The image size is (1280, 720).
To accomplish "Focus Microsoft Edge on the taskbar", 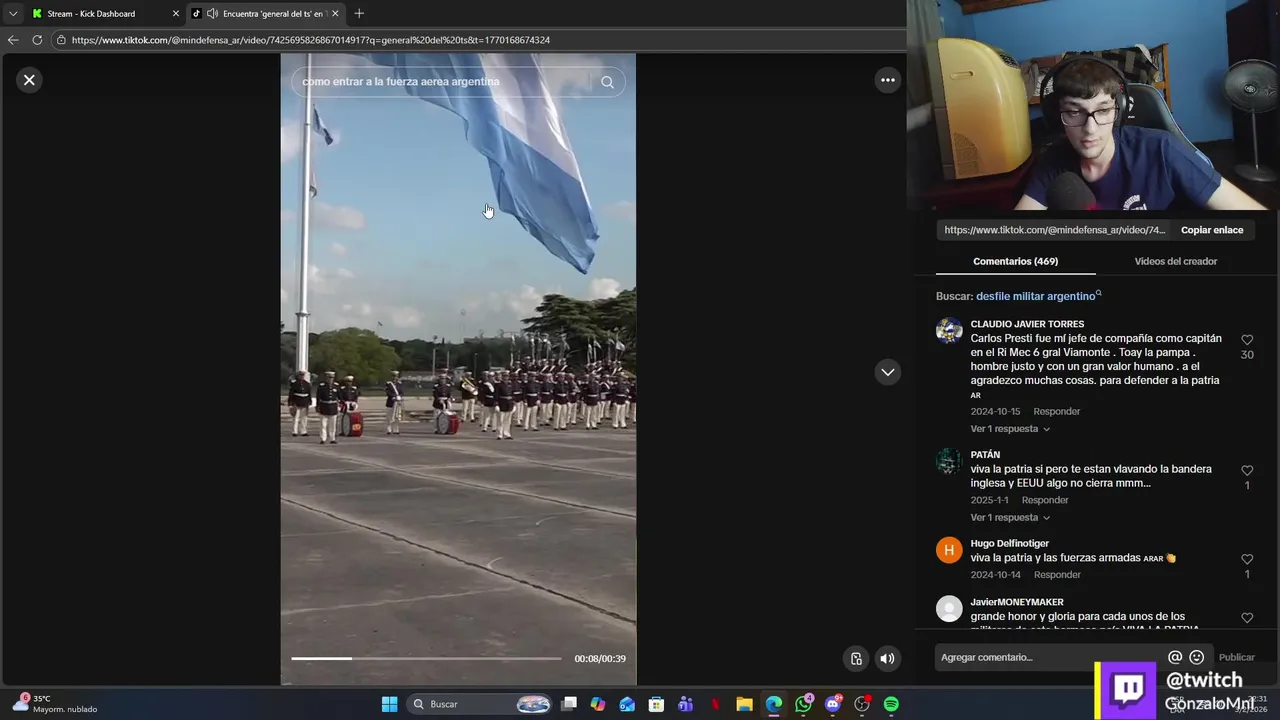I will tap(774, 704).
